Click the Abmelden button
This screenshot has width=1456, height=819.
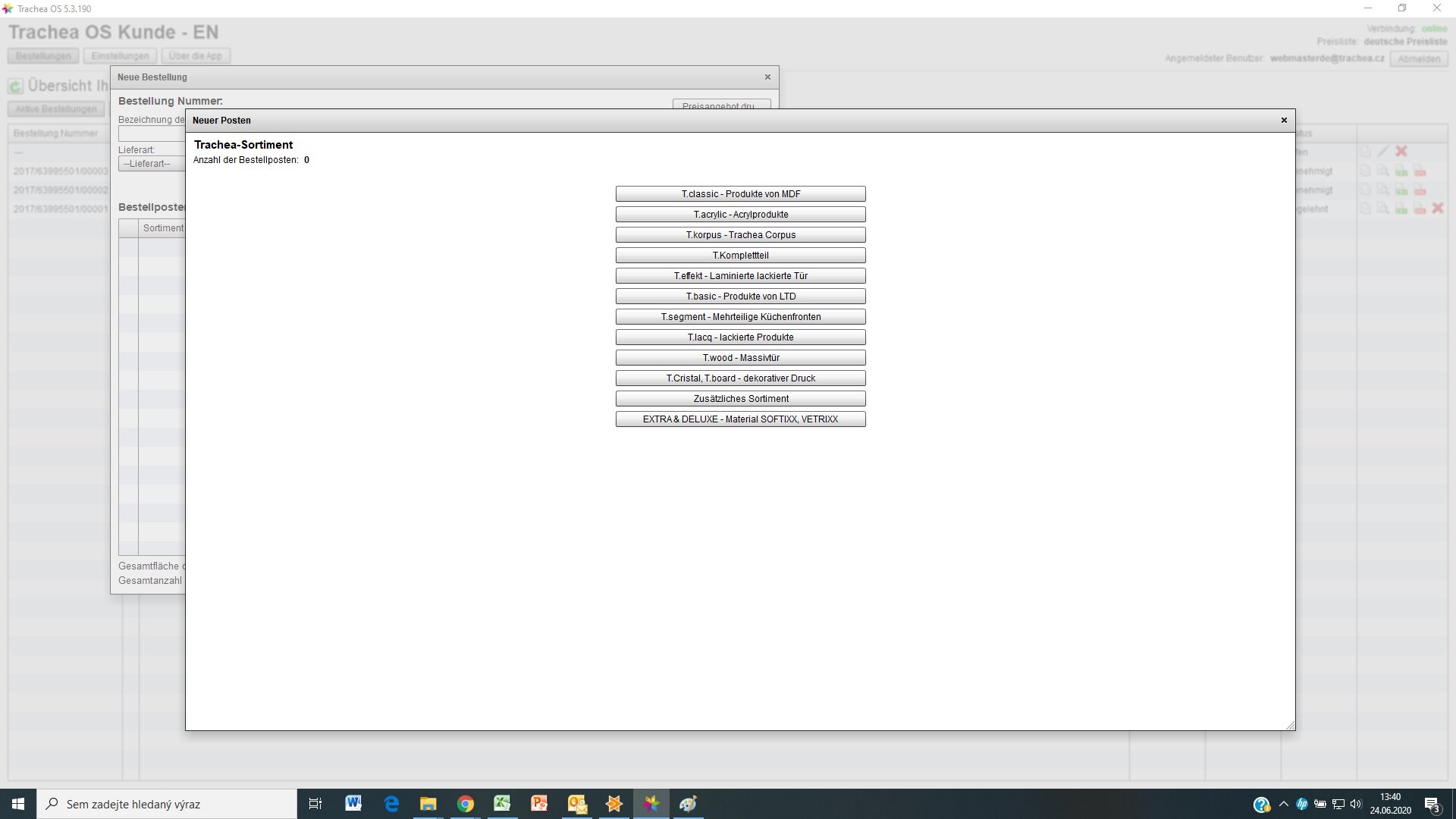[x=1418, y=59]
